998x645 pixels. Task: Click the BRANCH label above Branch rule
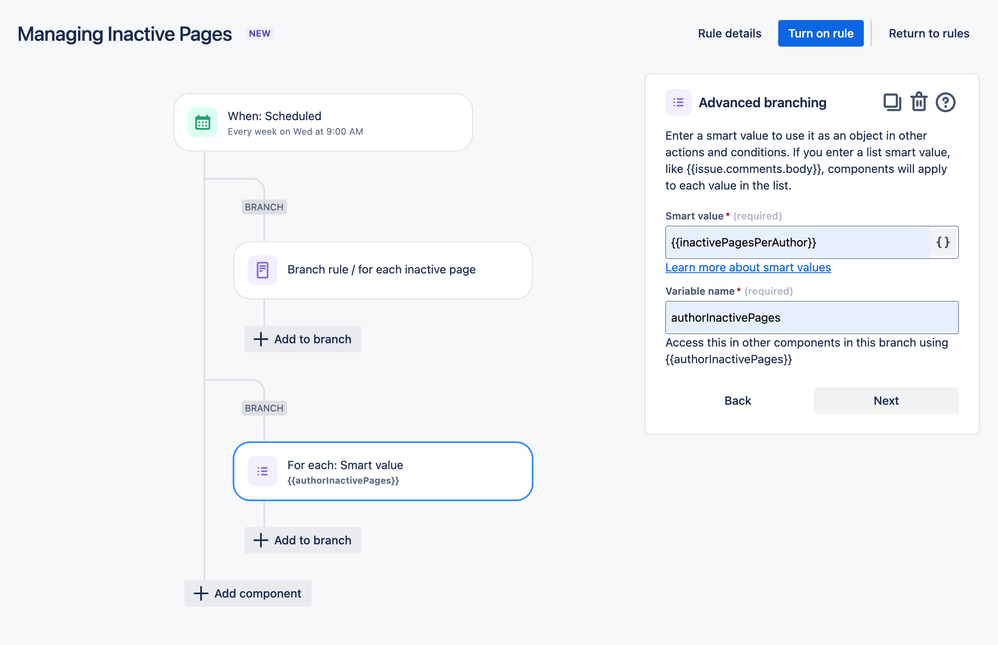click(264, 207)
